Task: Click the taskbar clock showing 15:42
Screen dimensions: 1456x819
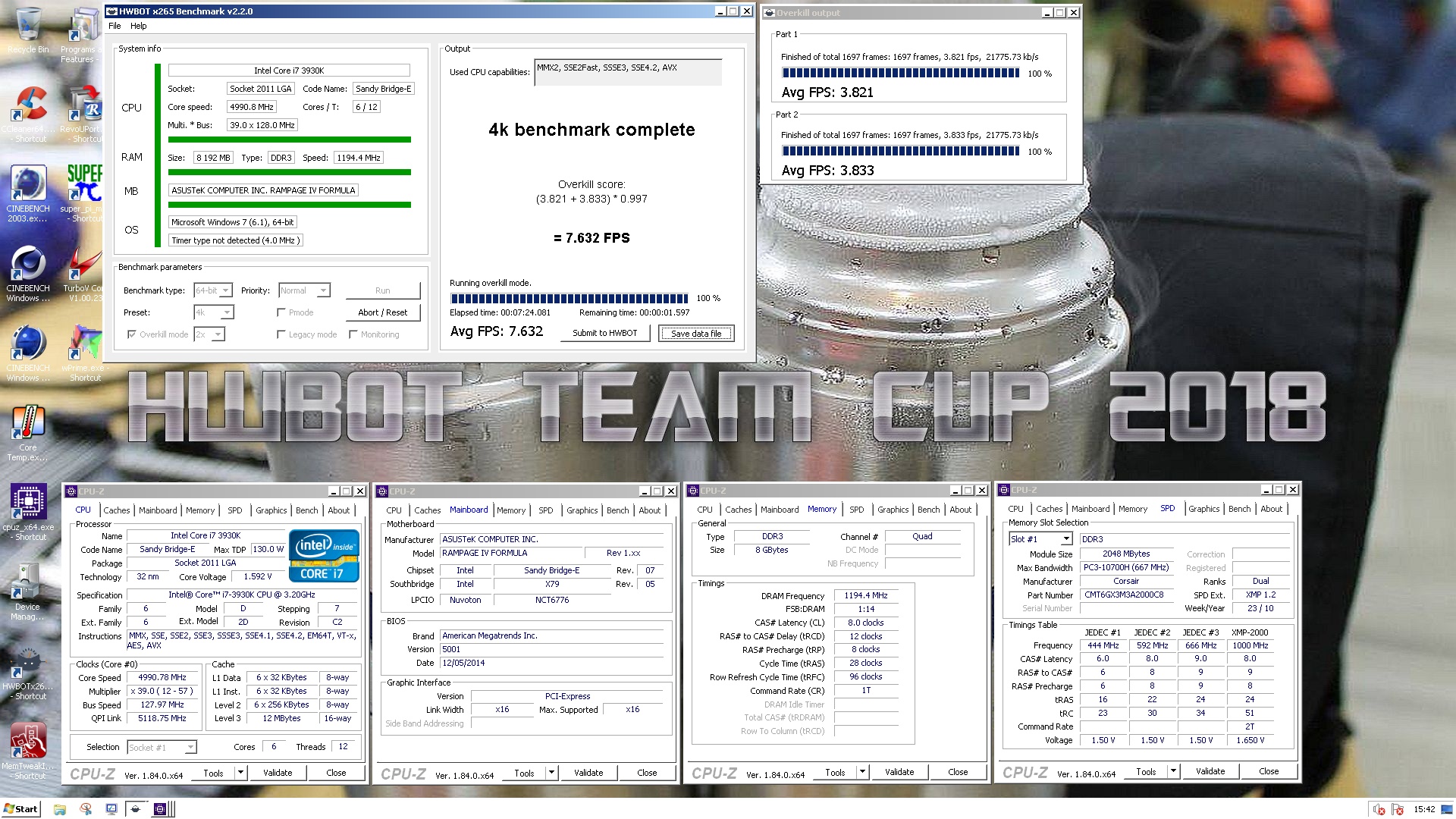Action: click(x=1424, y=809)
